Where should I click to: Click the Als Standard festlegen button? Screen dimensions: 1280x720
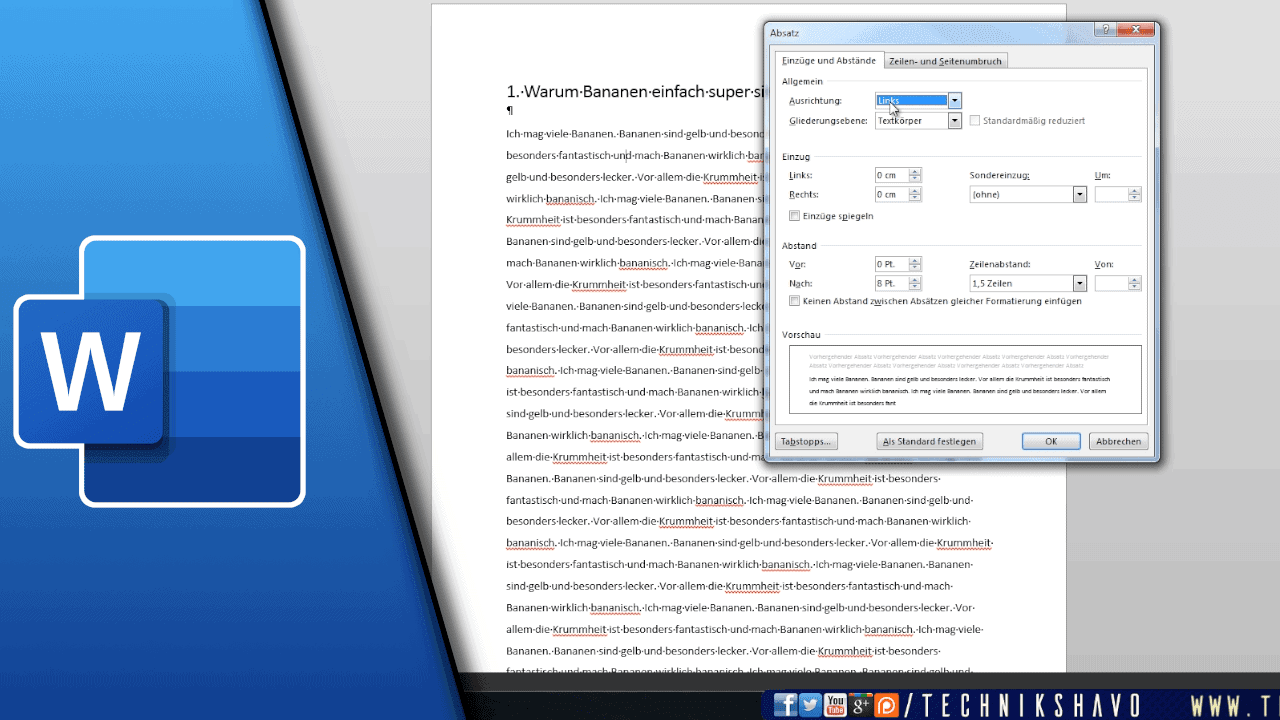(929, 441)
